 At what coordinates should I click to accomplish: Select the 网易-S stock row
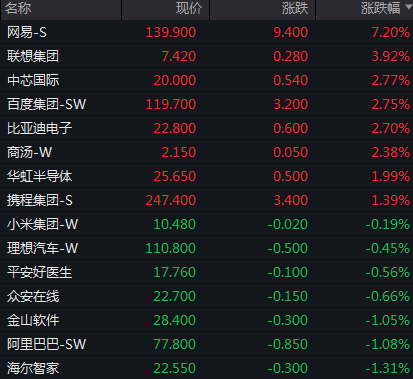(206, 32)
